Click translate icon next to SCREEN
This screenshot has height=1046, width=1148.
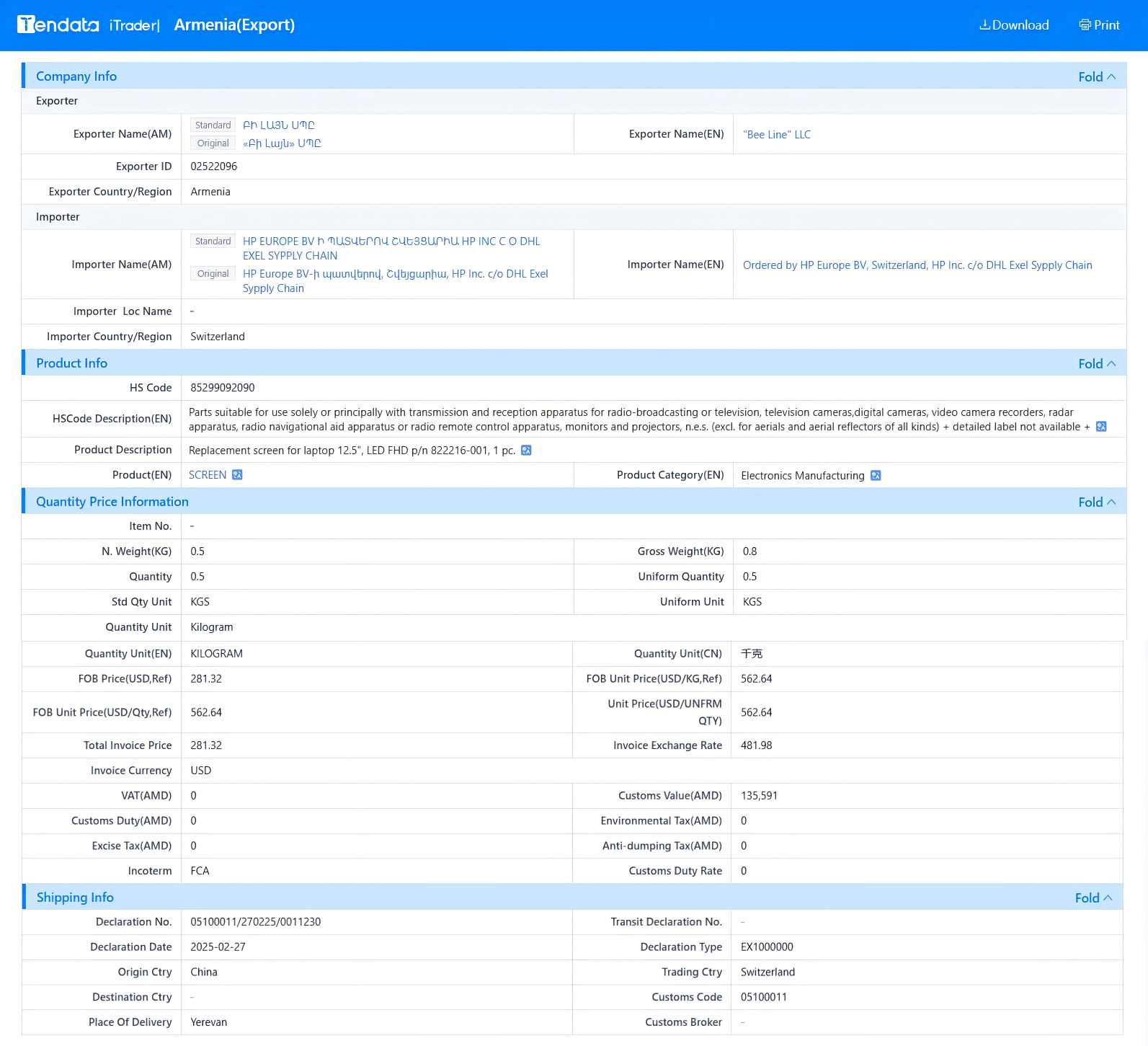click(x=237, y=475)
